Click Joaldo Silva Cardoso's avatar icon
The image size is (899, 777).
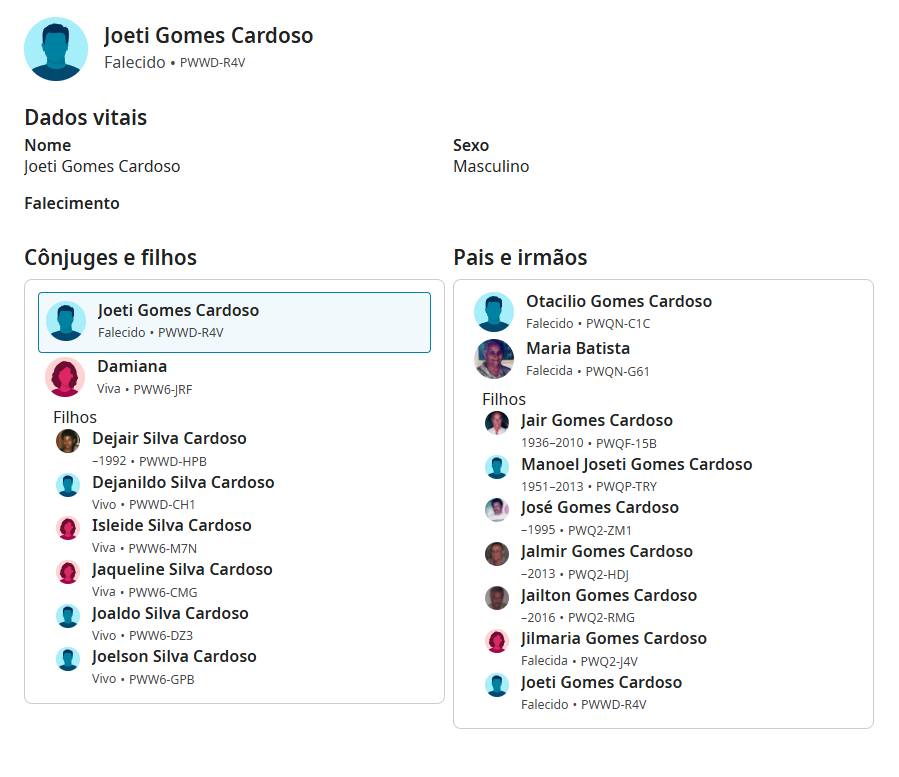point(68,616)
